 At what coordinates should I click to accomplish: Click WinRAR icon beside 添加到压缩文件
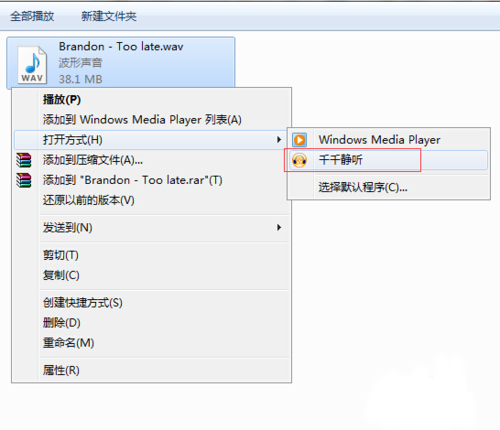24,160
